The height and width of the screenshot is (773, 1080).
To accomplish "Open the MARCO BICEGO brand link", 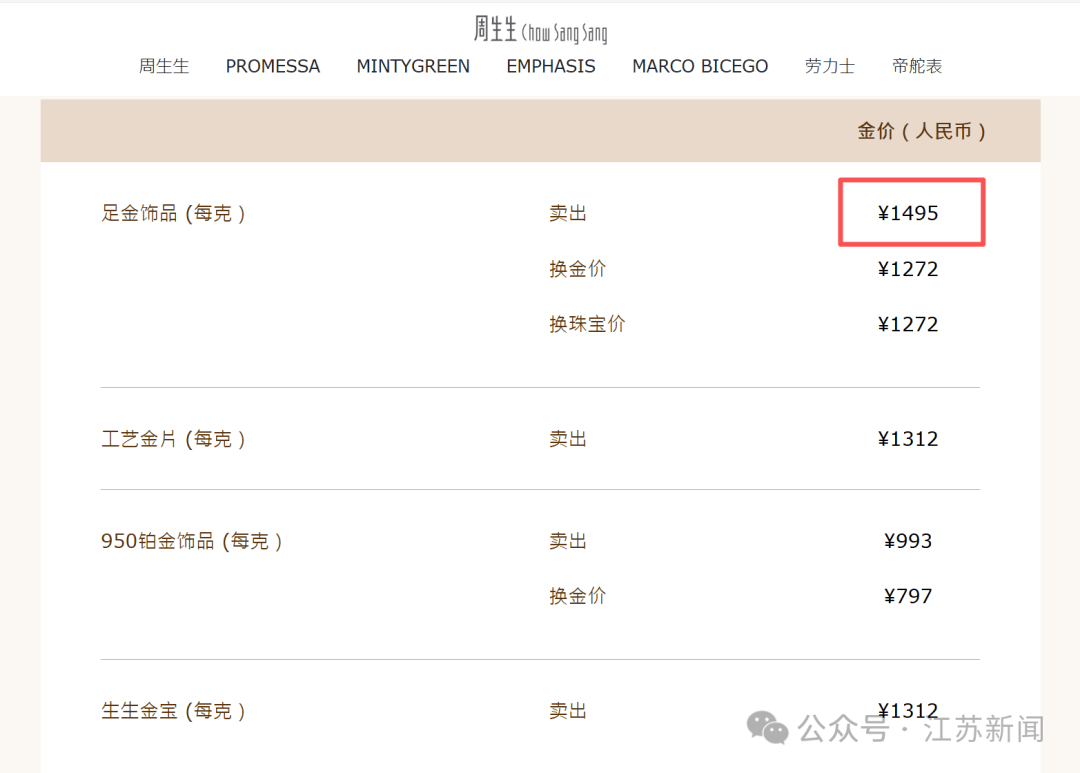I will tap(700, 67).
